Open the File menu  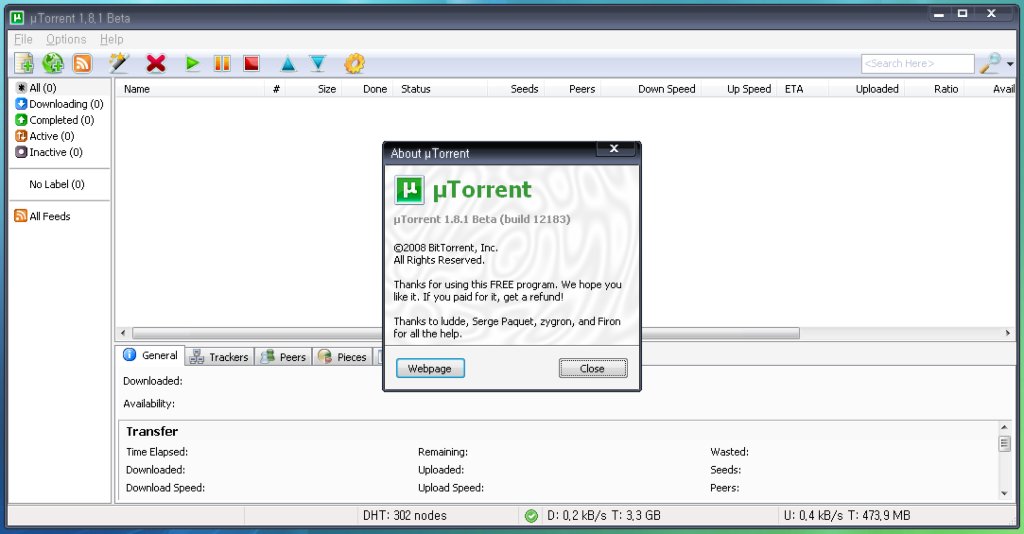point(24,39)
